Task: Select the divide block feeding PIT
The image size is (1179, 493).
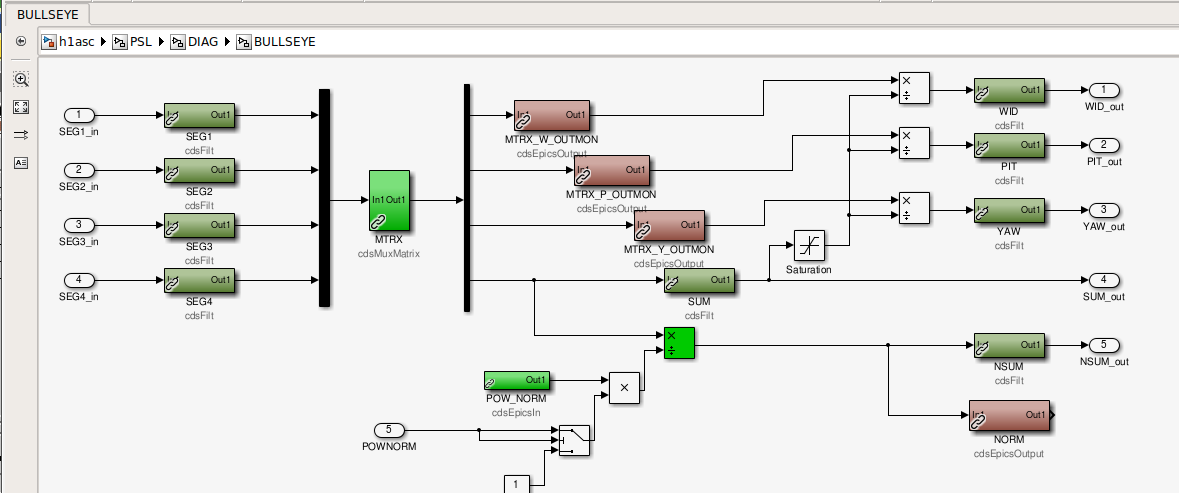Action: [914, 143]
